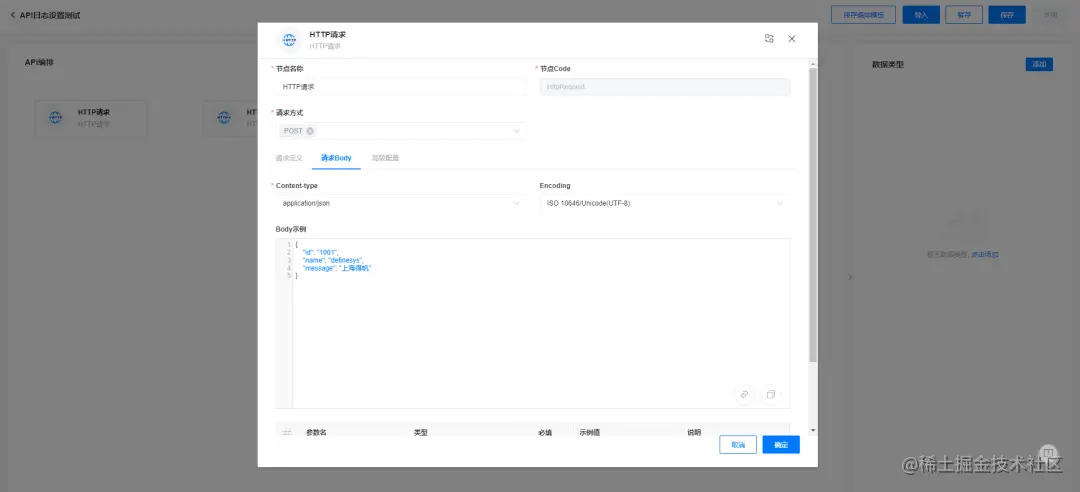Click the node switch icon in dialog header
The image size is (1080, 492).
[x=769, y=39]
